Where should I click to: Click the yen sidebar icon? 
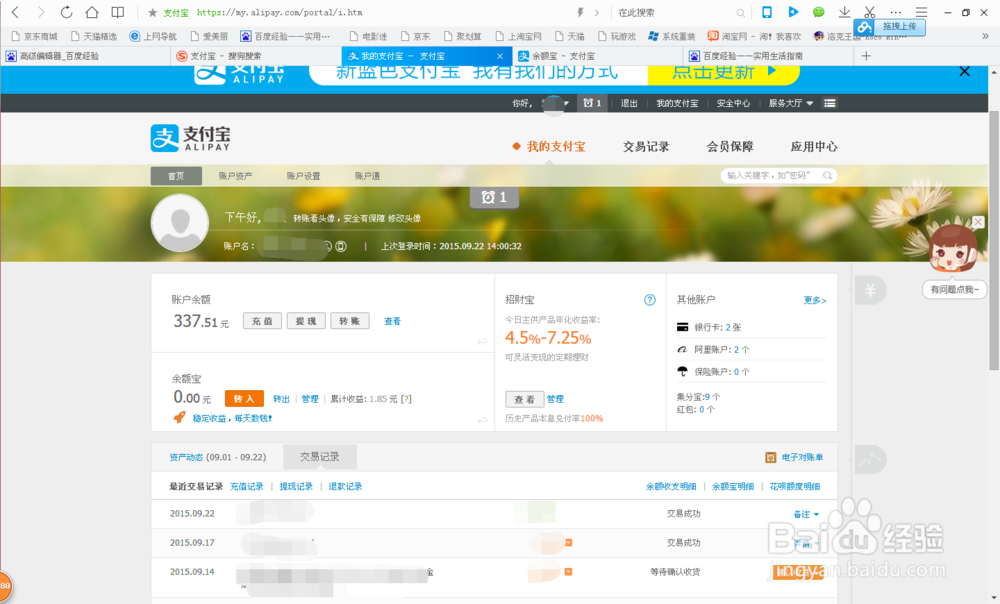[870, 291]
